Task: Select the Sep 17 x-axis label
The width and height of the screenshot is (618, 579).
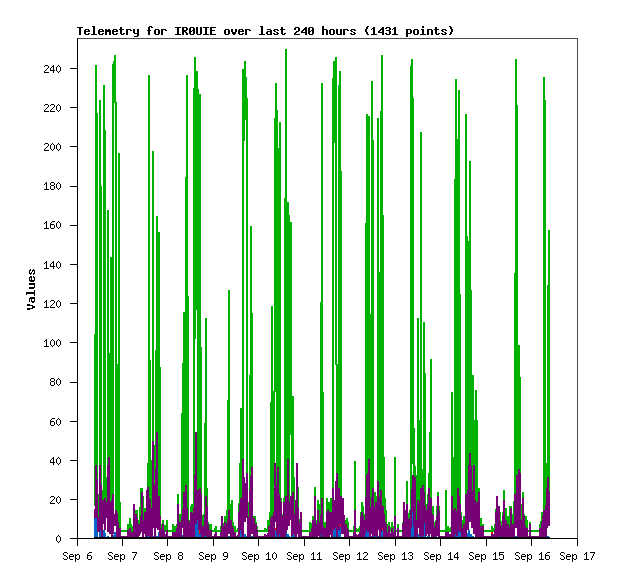Action: (x=577, y=556)
